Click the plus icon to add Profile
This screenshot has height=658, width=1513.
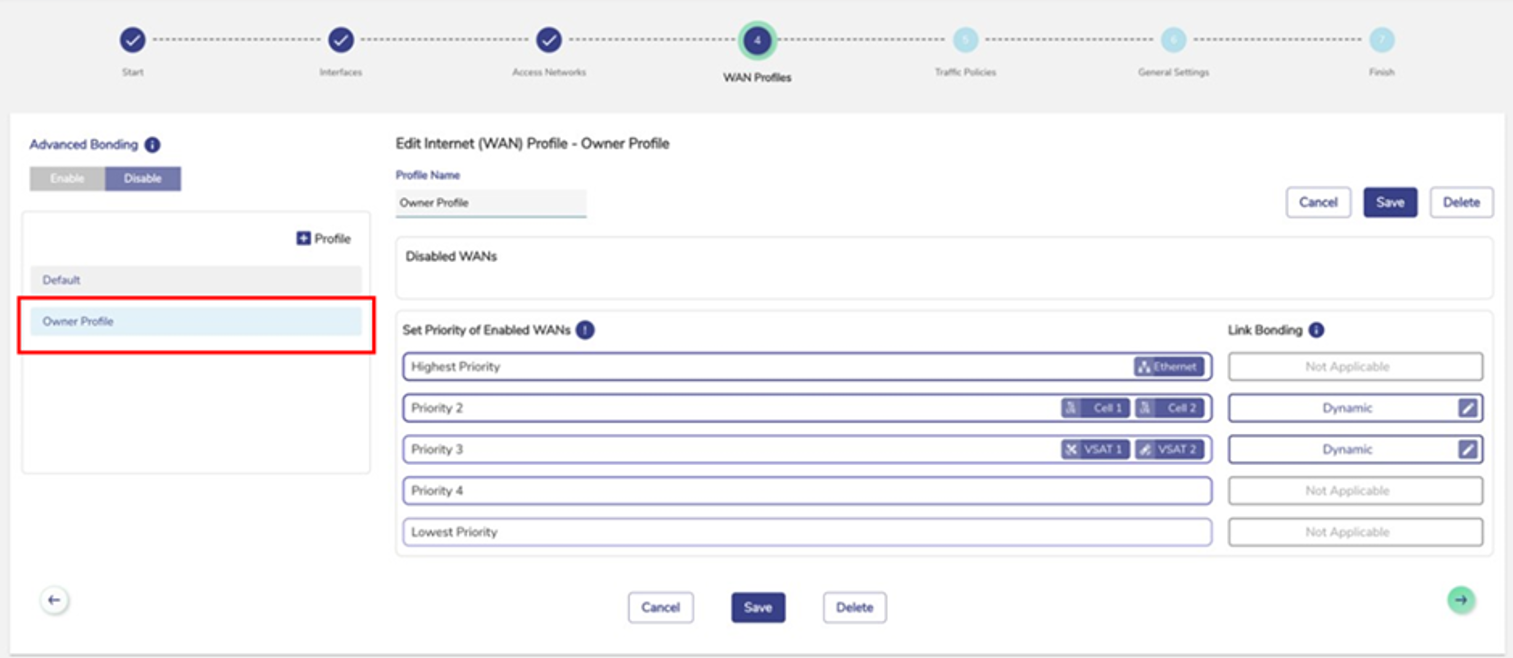point(304,239)
